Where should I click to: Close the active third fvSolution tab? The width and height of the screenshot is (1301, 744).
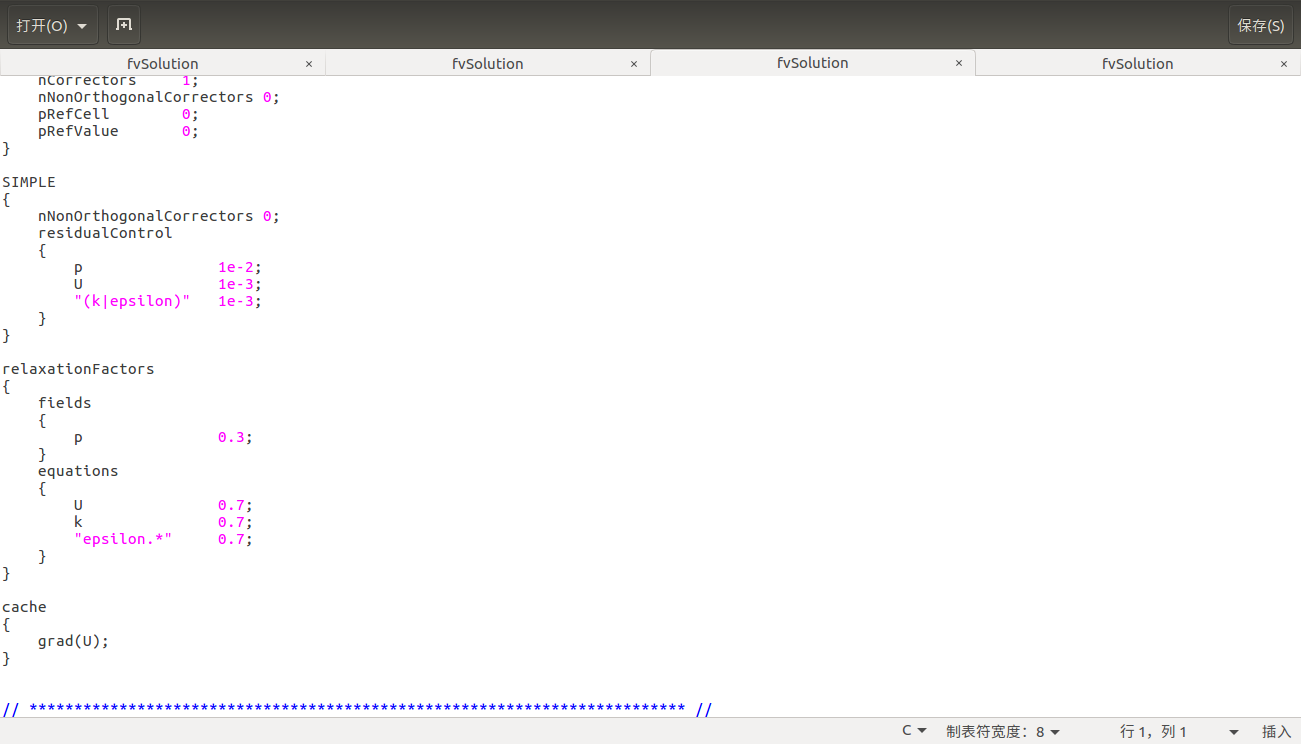[958, 63]
